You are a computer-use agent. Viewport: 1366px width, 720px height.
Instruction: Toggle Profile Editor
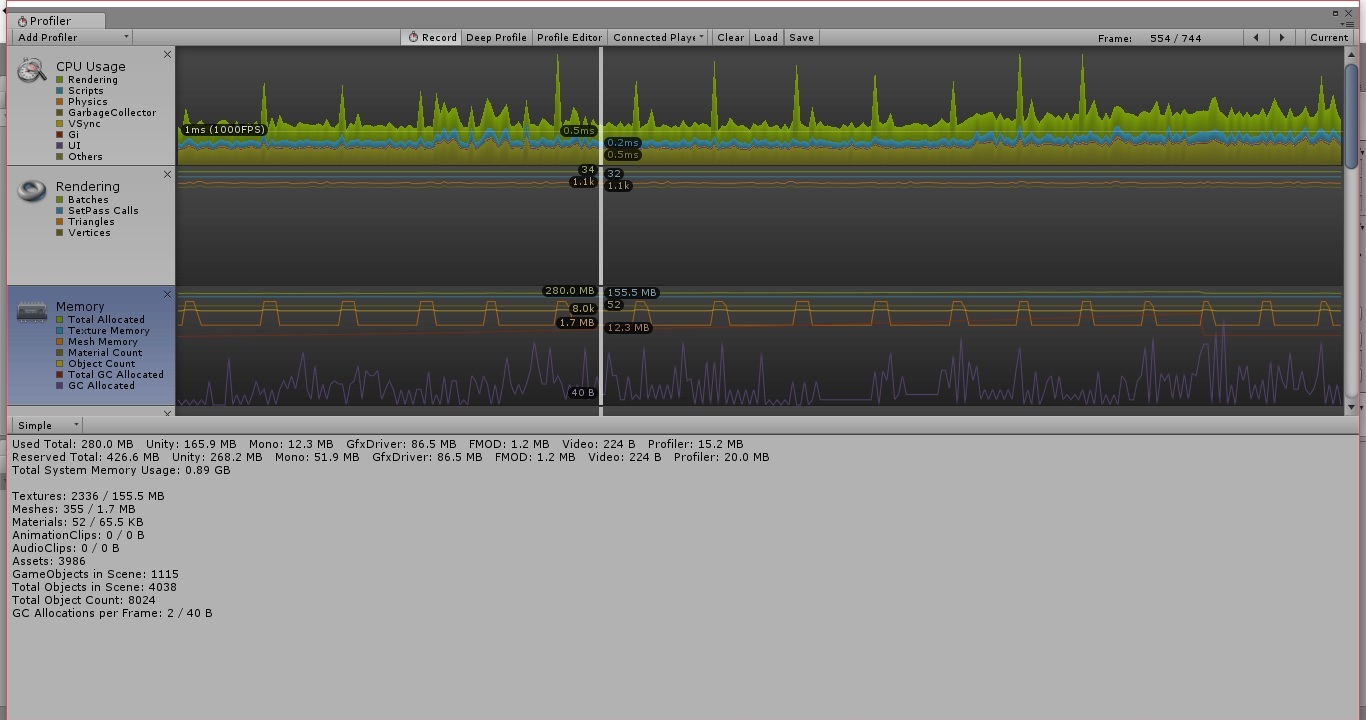(569, 38)
